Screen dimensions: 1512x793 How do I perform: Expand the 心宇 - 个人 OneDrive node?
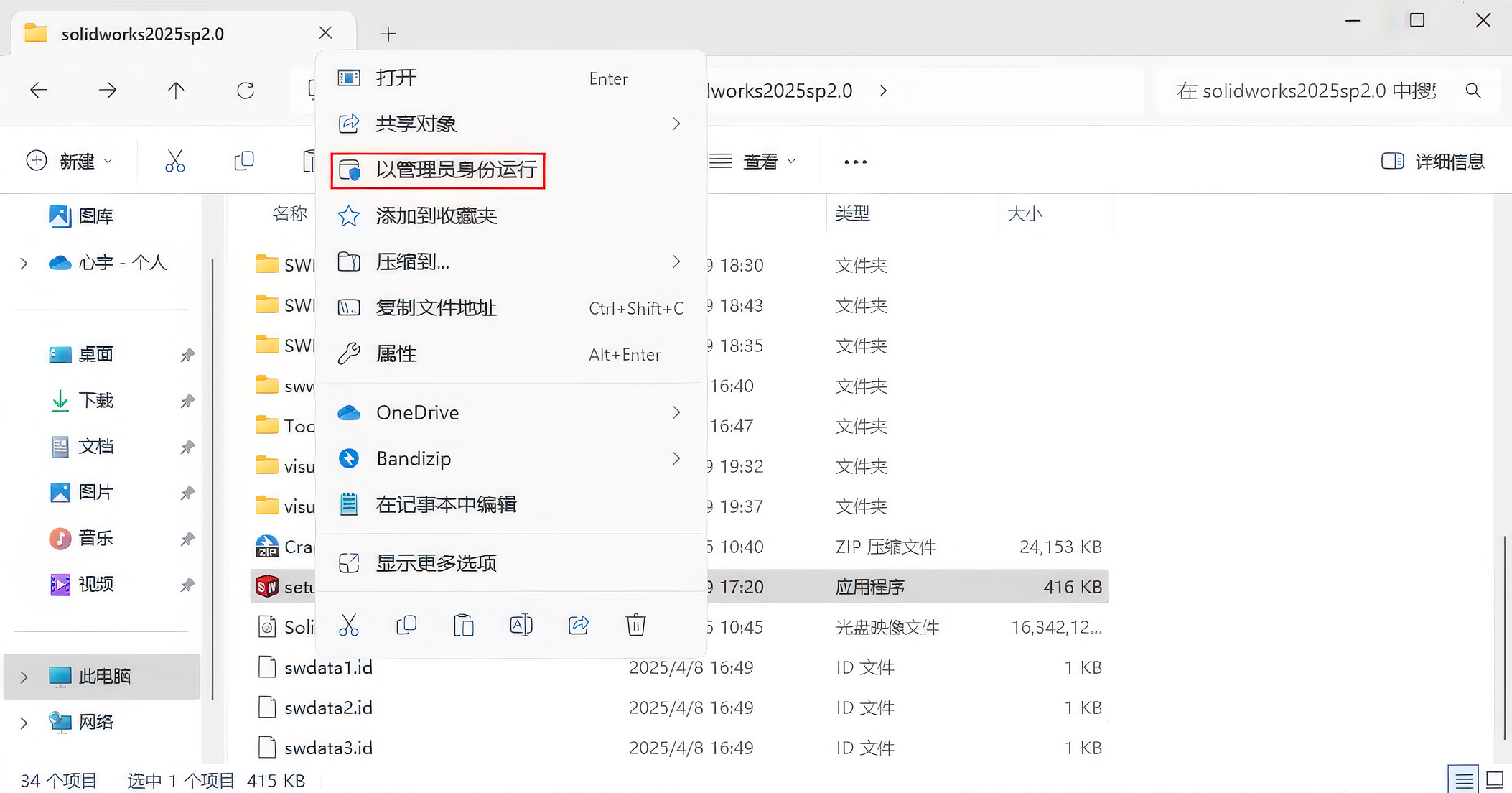tap(24, 264)
